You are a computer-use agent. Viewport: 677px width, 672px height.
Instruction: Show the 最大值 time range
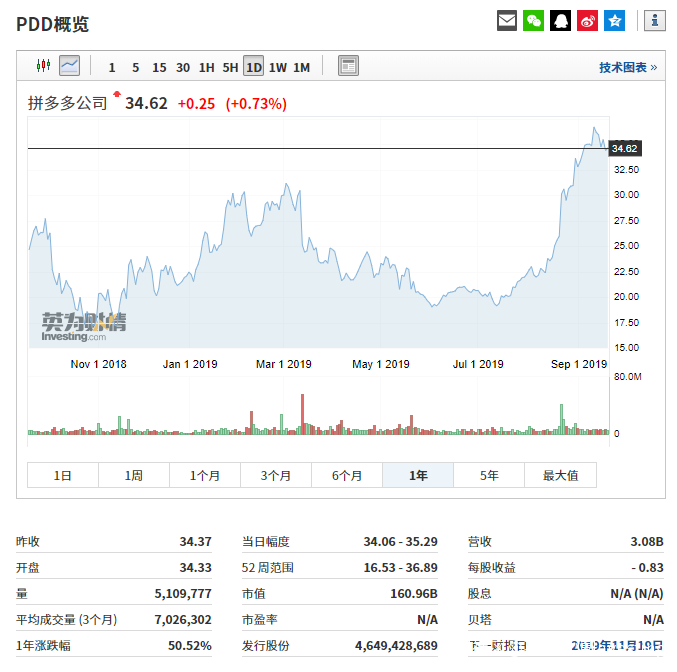tap(560, 475)
